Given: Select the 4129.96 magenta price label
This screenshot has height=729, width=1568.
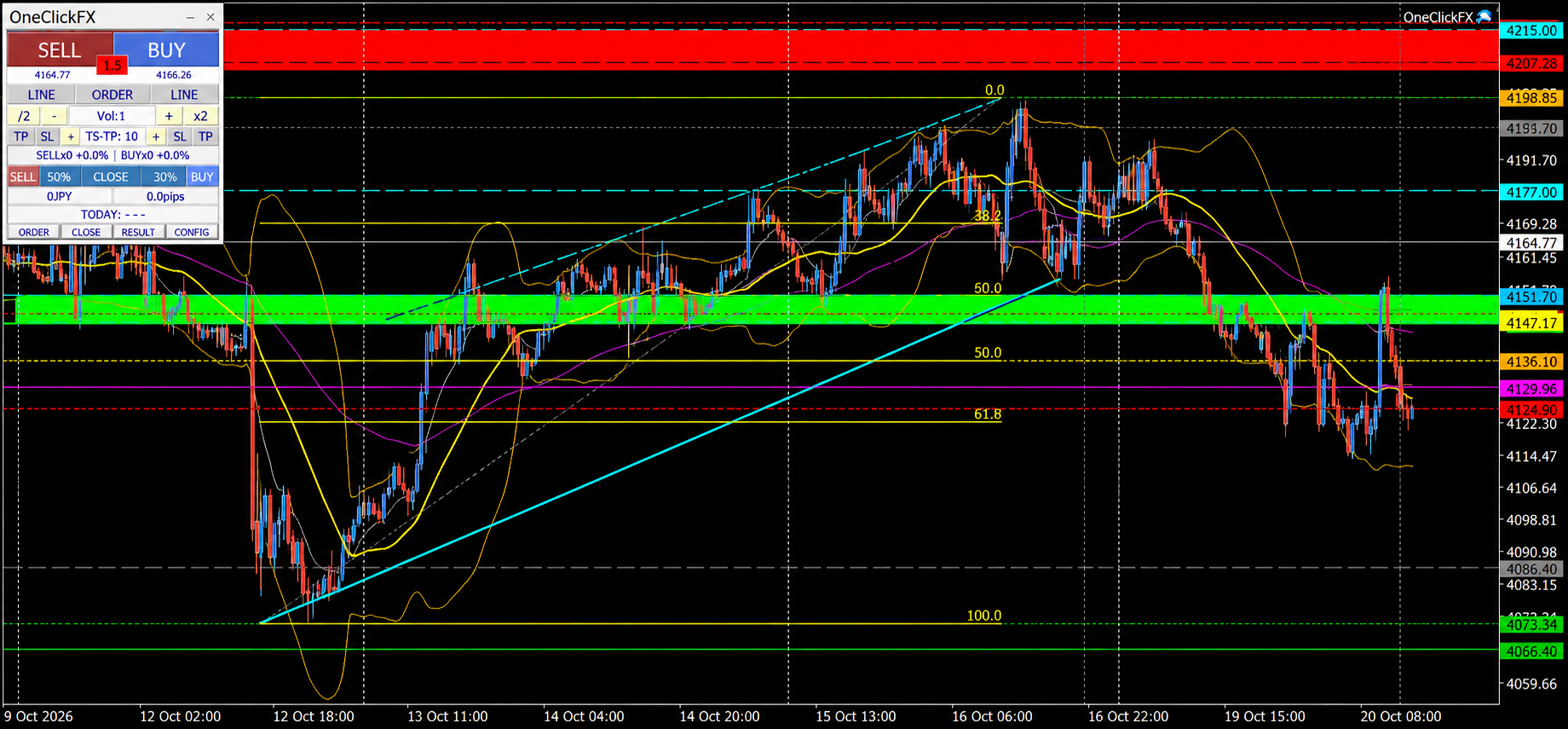Looking at the screenshot, I should (x=1531, y=388).
